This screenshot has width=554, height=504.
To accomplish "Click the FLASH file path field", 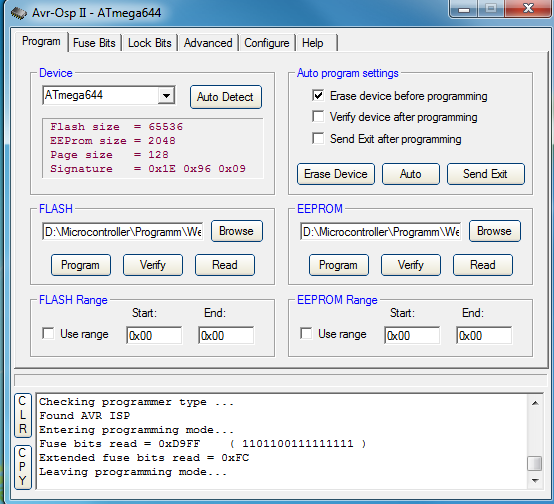I will click(123, 232).
